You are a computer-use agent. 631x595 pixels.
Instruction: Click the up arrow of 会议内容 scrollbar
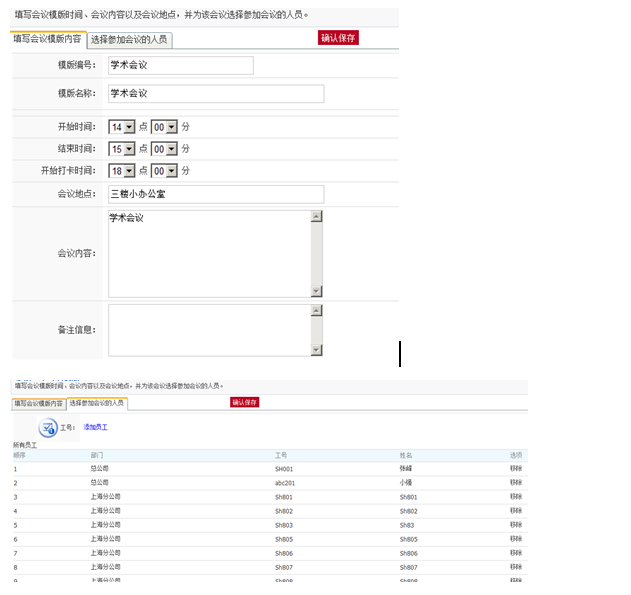click(317, 216)
